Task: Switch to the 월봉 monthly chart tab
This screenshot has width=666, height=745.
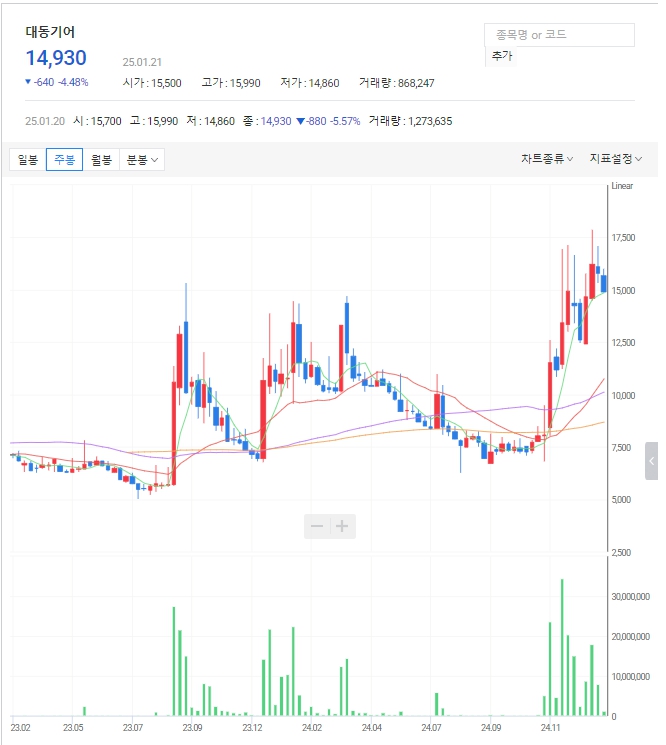Action: 101,159
